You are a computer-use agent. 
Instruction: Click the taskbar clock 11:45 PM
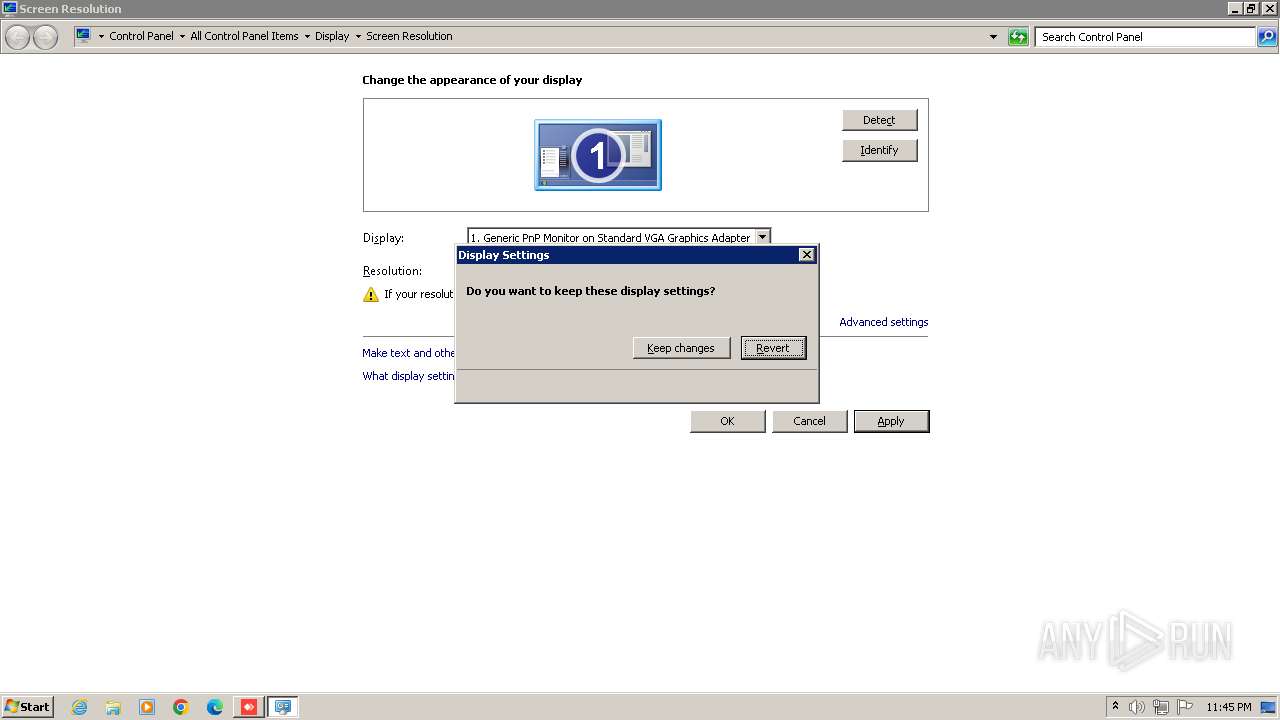click(1229, 707)
